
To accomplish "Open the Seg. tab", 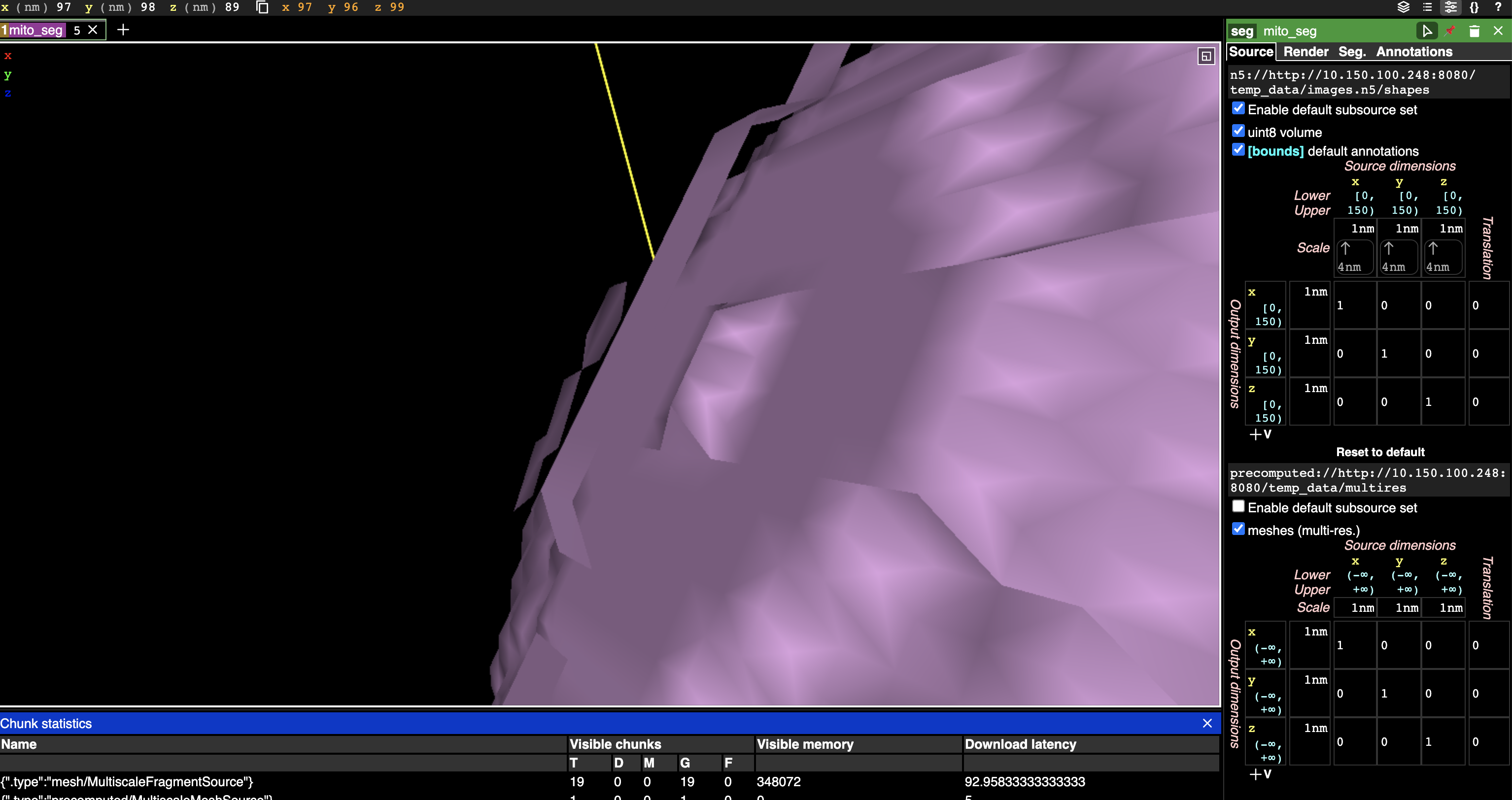I will point(1352,52).
